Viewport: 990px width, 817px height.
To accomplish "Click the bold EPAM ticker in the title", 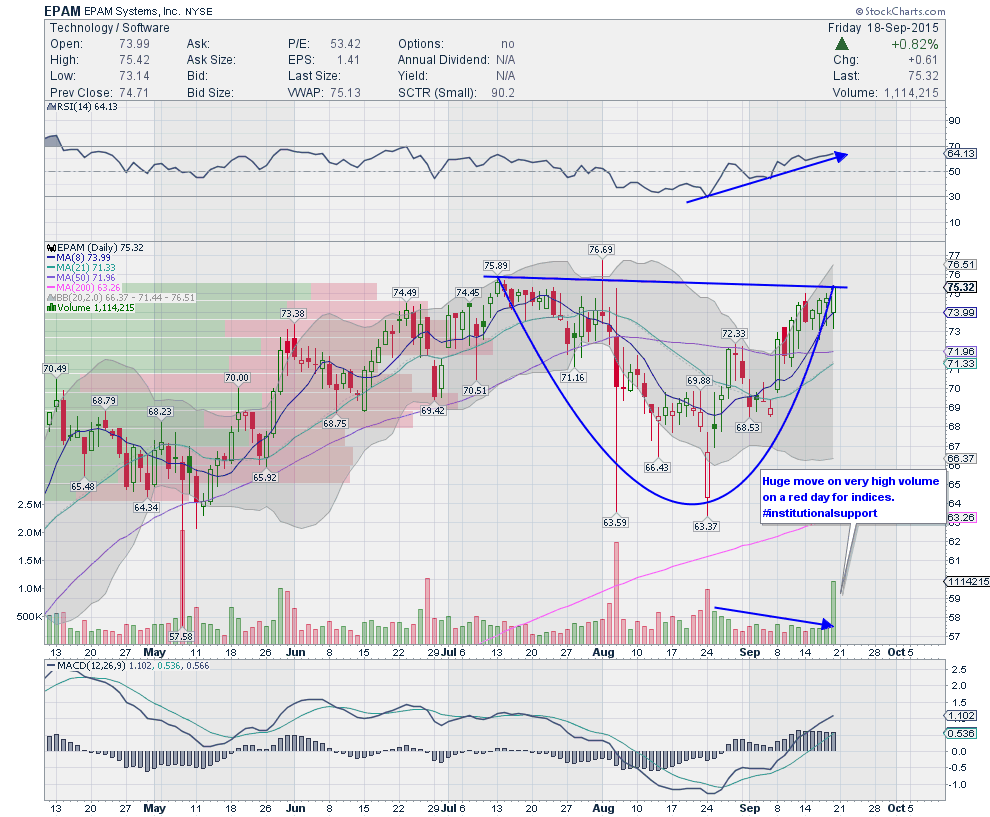I will [x=63, y=11].
